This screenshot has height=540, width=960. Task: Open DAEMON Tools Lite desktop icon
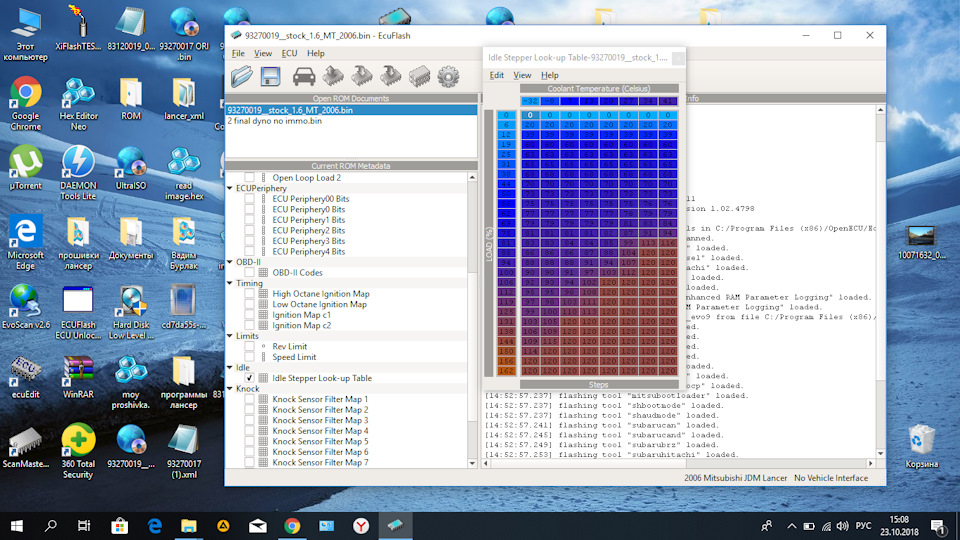pyautogui.click(x=78, y=173)
